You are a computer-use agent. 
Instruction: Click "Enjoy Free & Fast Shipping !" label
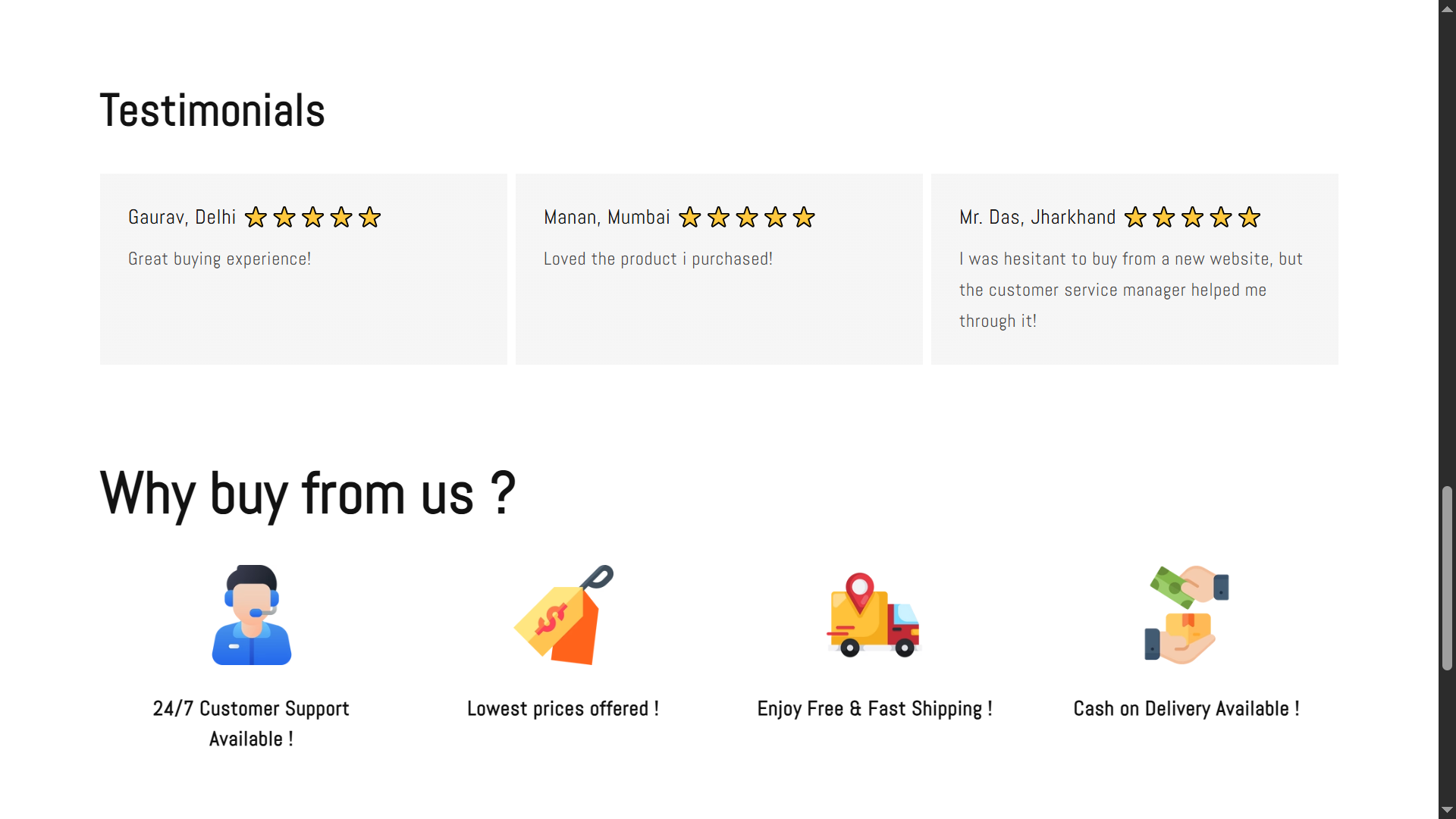click(x=874, y=709)
